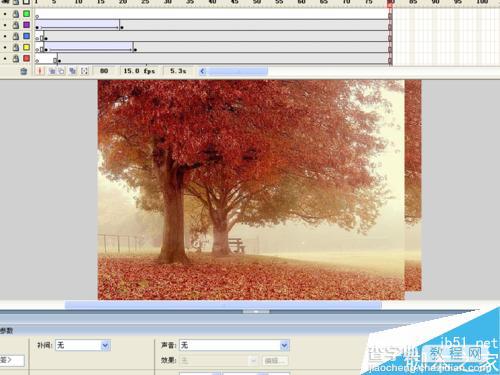This screenshot has height=375, width=500.
Task: Click the 5.3s elapsed time value
Action: 178,71
